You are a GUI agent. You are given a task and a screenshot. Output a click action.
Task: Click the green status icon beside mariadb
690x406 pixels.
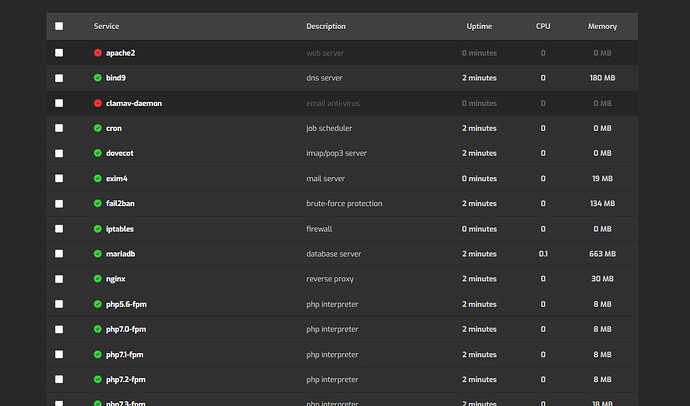tap(98, 254)
